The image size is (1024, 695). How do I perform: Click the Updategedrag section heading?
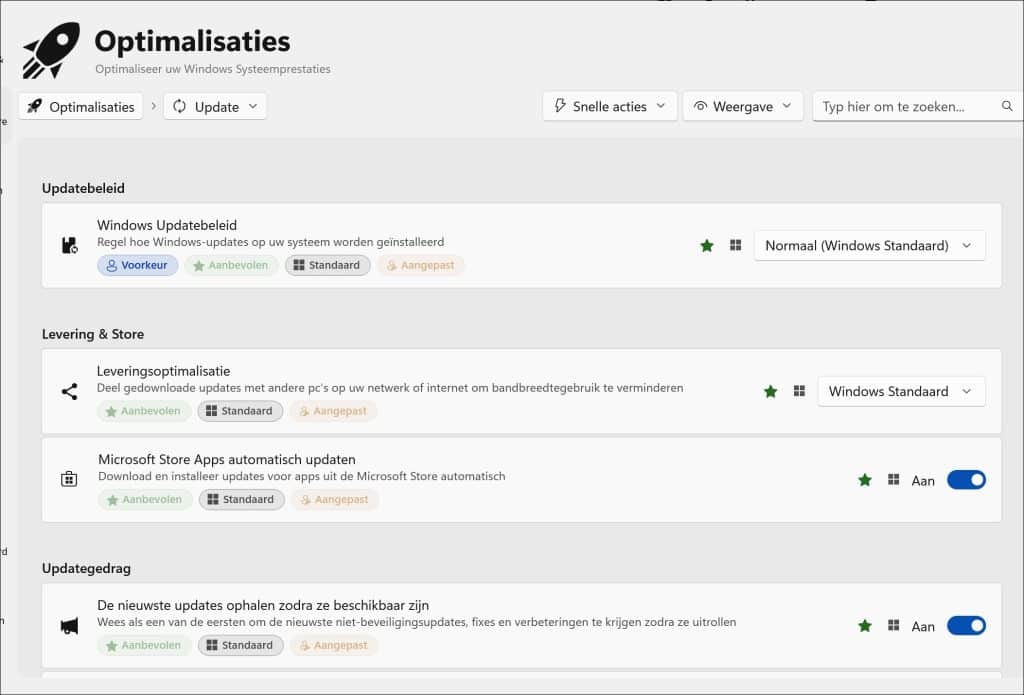click(x=86, y=568)
